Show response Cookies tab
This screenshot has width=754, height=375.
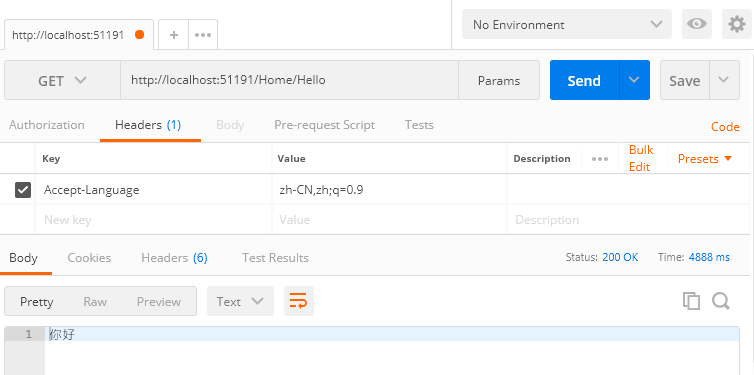(x=89, y=258)
